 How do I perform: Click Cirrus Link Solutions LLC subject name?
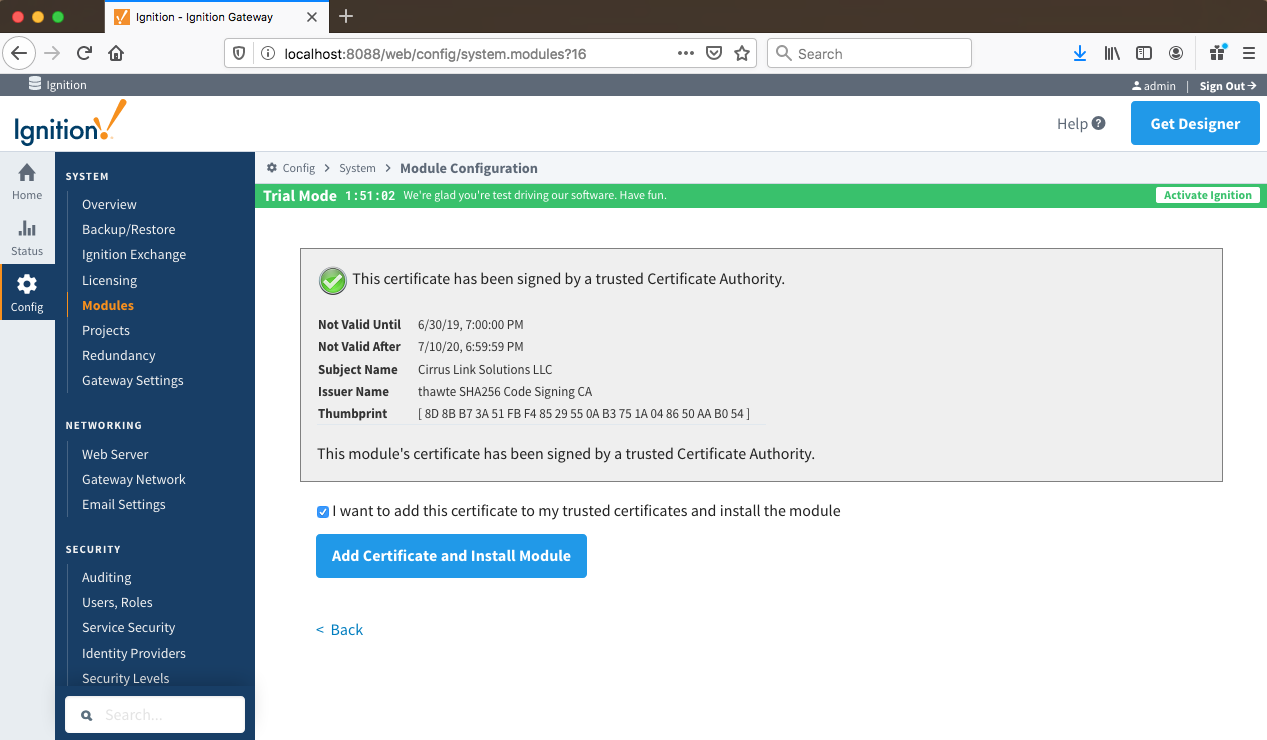pyautogui.click(x=485, y=369)
